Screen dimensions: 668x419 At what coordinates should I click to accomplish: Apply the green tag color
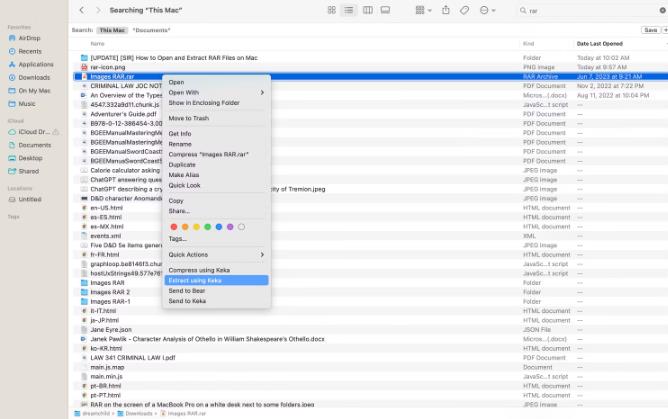(207, 227)
